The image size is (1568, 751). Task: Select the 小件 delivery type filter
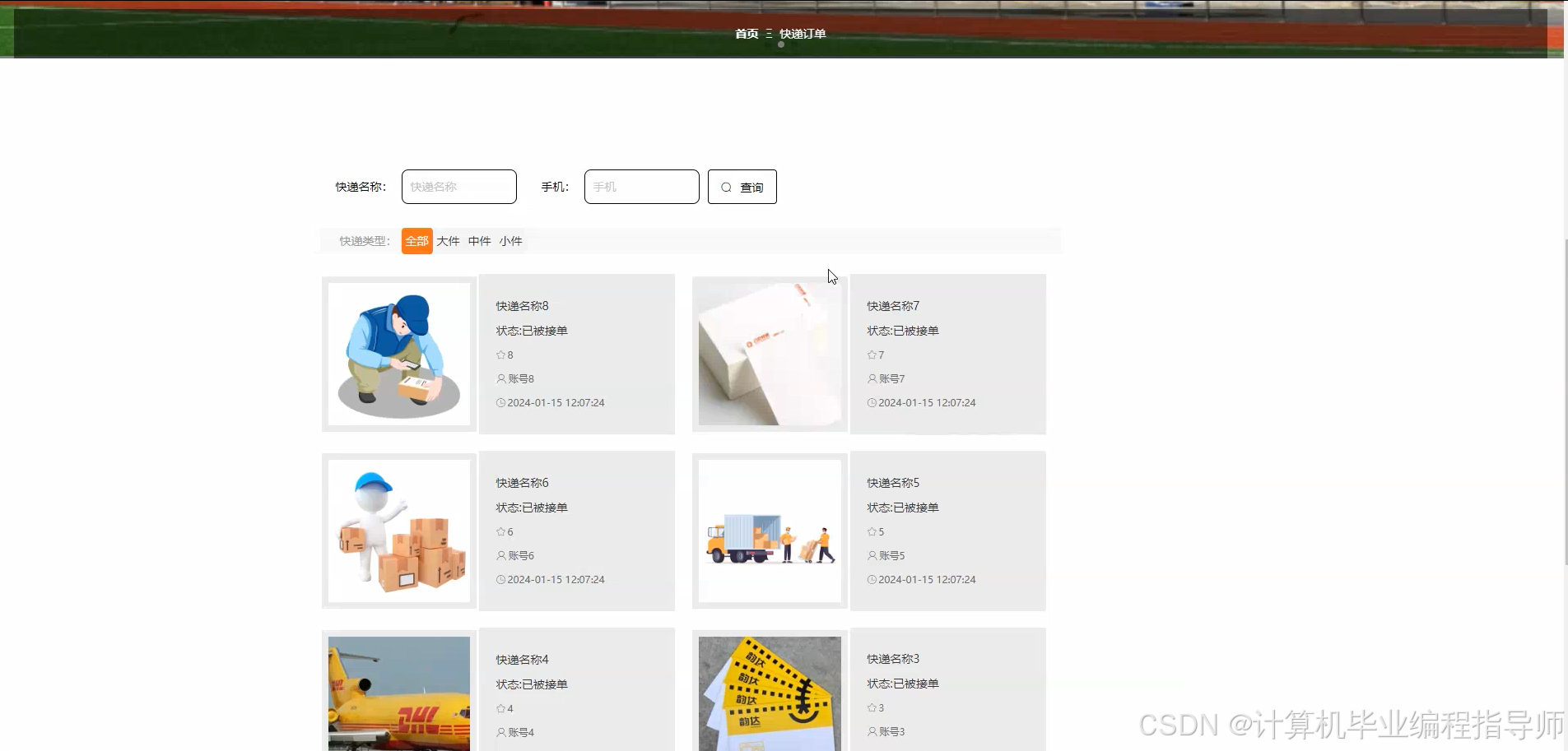pos(510,240)
